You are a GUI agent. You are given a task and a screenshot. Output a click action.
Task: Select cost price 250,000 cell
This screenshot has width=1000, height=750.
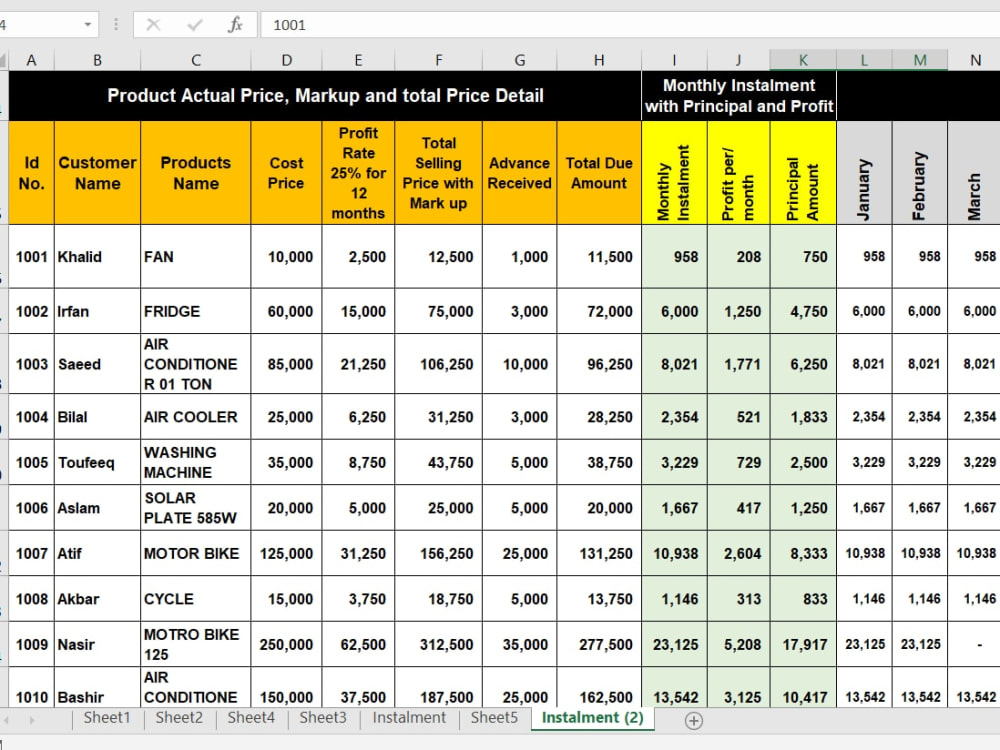coord(286,645)
